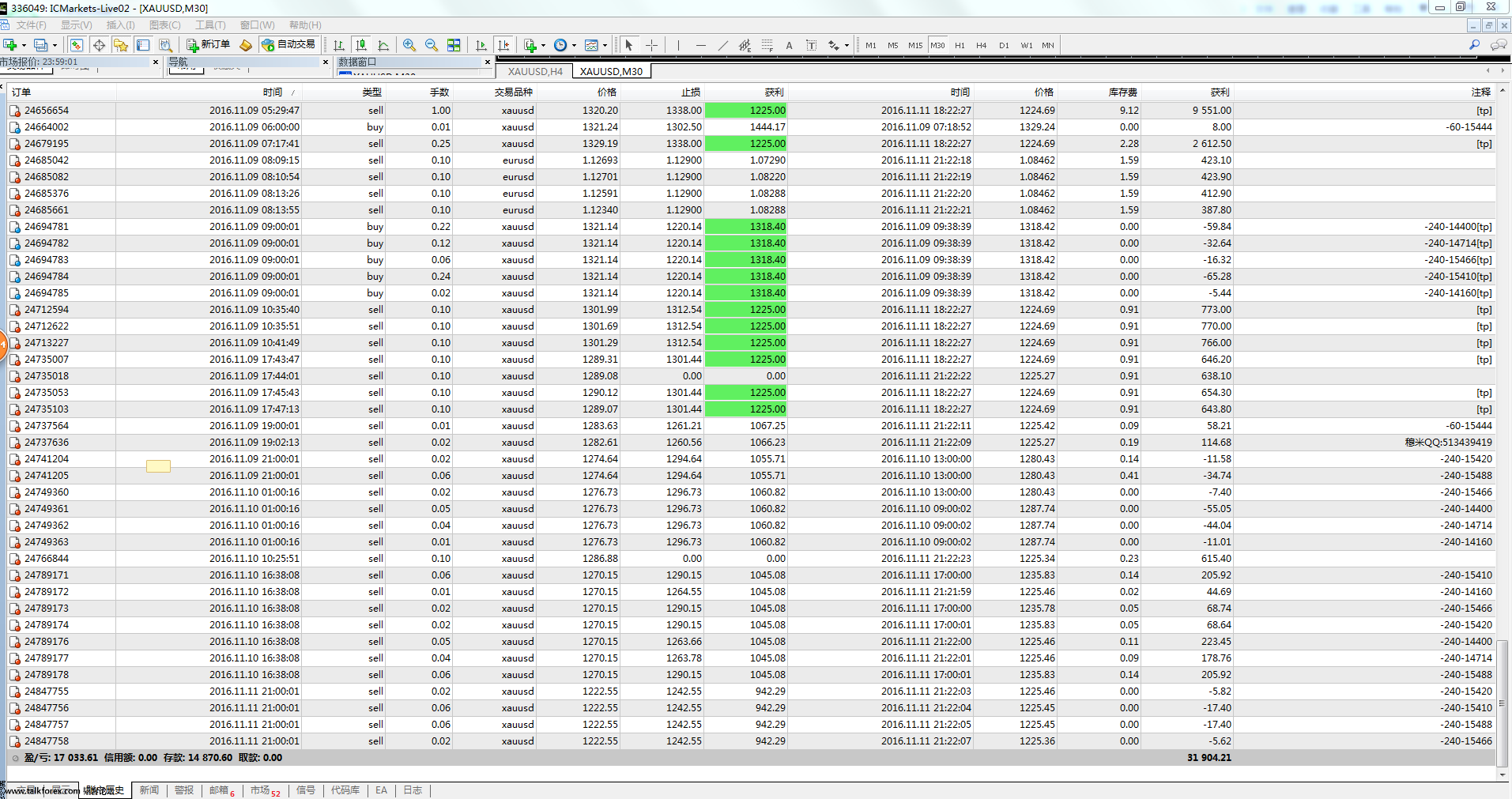The image size is (1512, 799).
Task: Close the 市场报价 panel
Action: [x=156, y=62]
